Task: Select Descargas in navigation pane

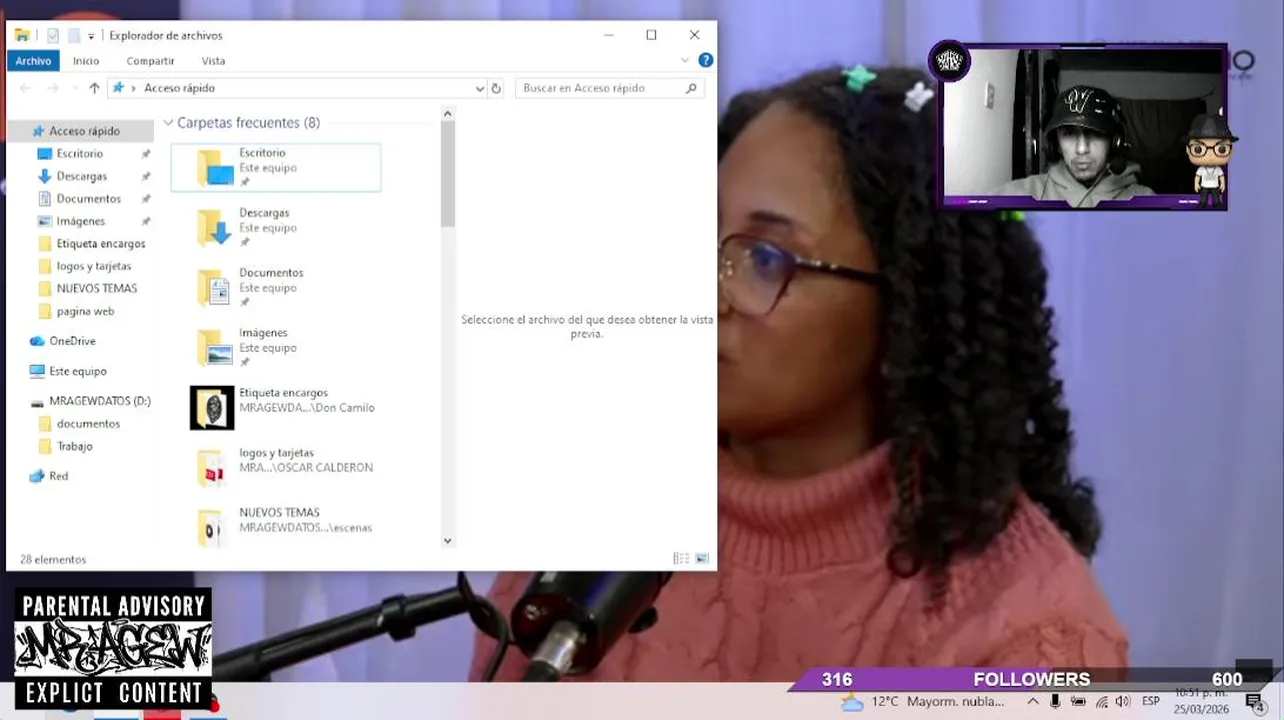Action: (x=81, y=176)
